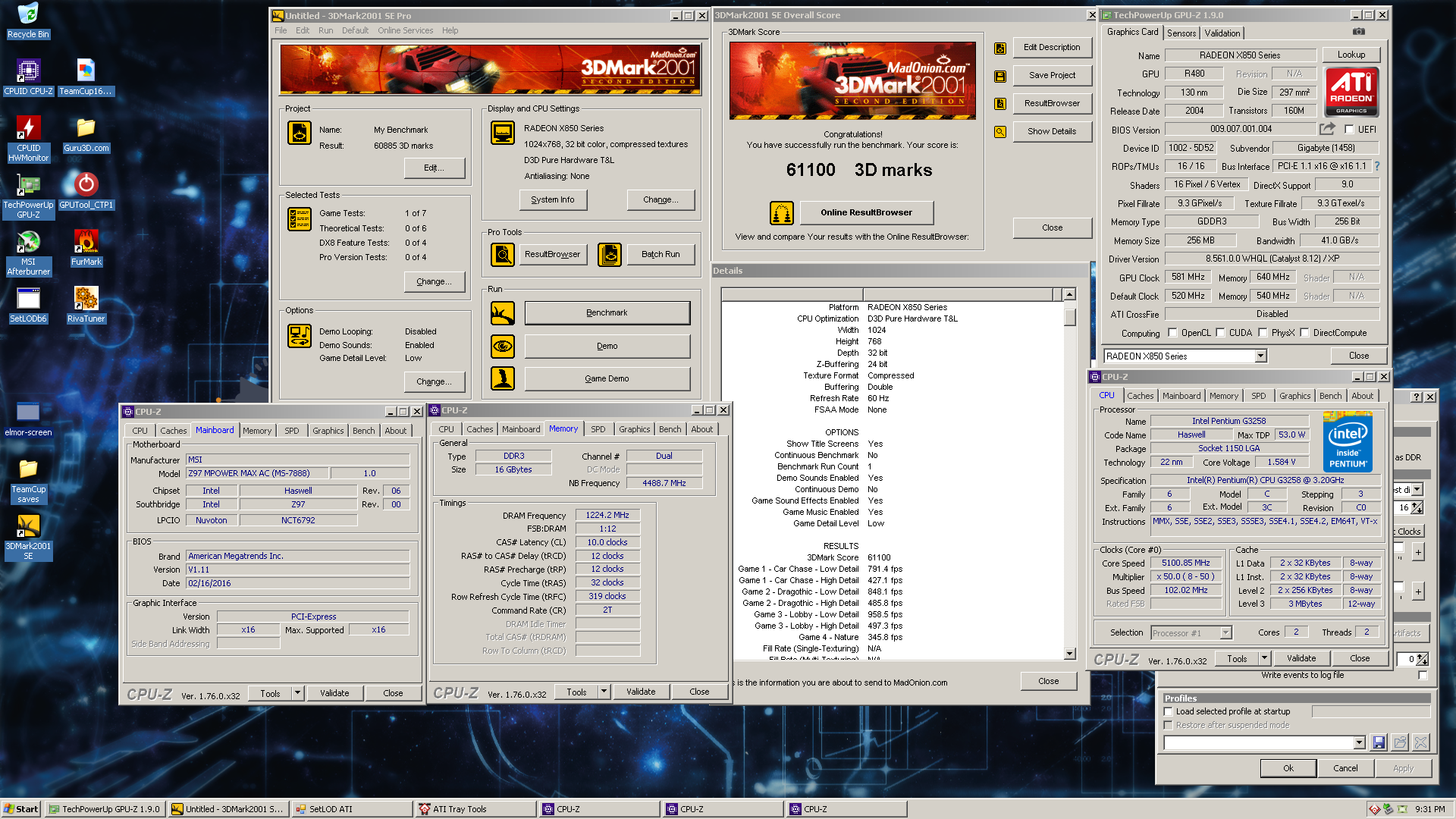
Task: Expand Processor #1 selection dropdown
Action: point(1225,632)
